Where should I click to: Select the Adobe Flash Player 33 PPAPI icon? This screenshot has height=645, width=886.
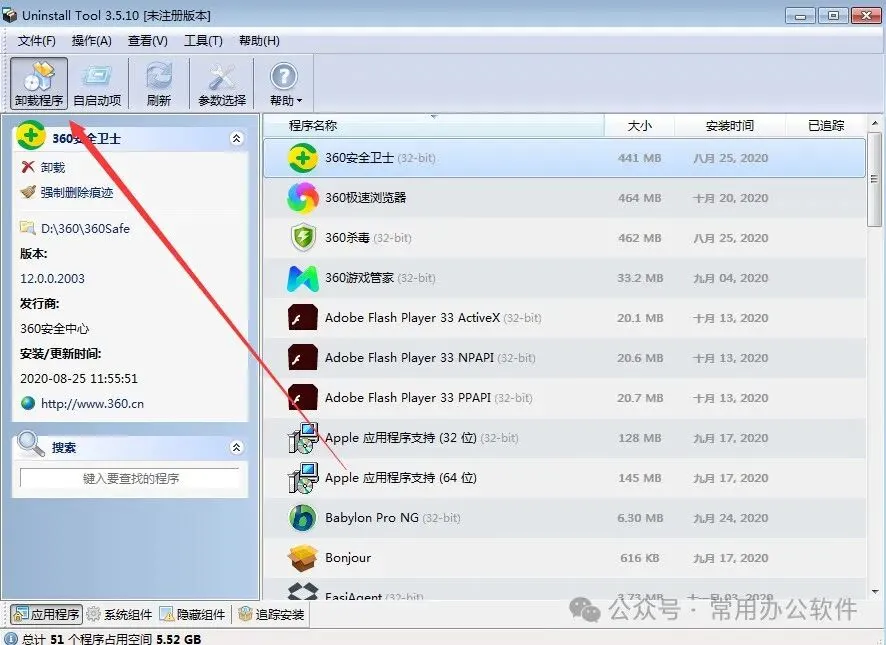303,397
